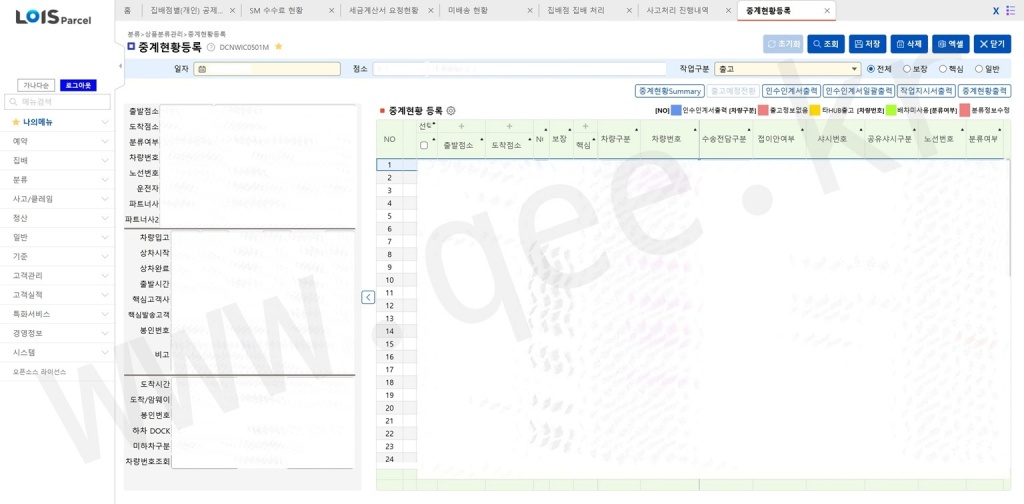The width and height of the screenshot is (1024, 504).
Task: Click the 저장 save button
Action: coord(867,44)
